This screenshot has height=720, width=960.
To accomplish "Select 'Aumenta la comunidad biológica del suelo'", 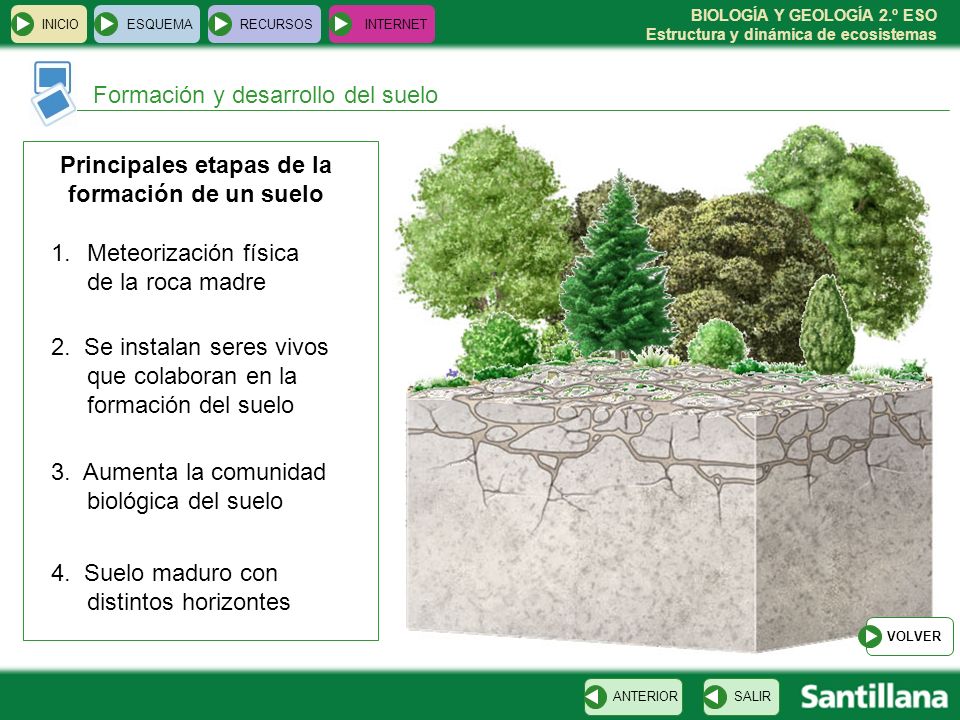I will point(189,486).
